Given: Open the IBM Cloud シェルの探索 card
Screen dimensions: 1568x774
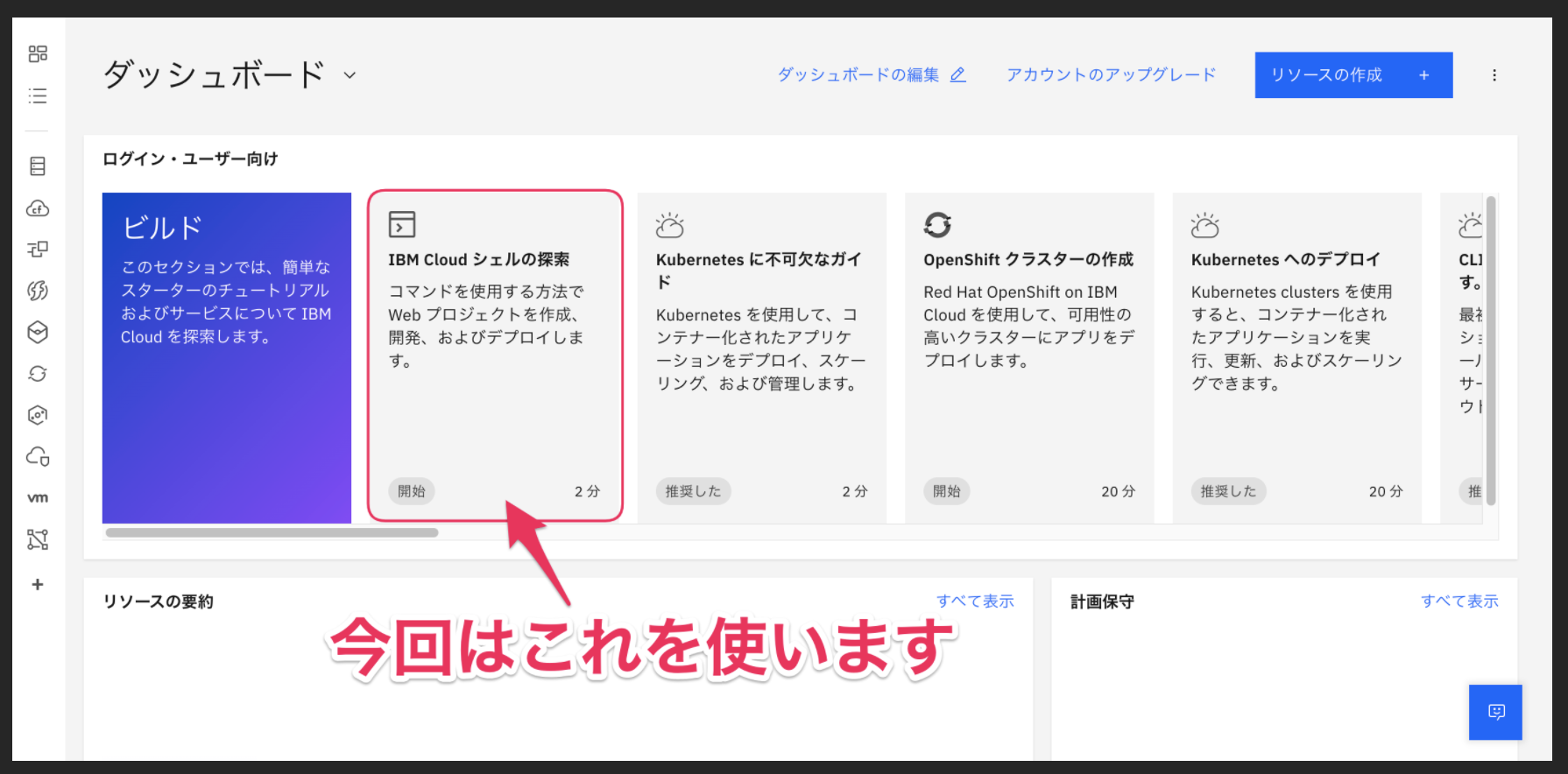Looking at the screenshot, I should click(x=495, y=357).
